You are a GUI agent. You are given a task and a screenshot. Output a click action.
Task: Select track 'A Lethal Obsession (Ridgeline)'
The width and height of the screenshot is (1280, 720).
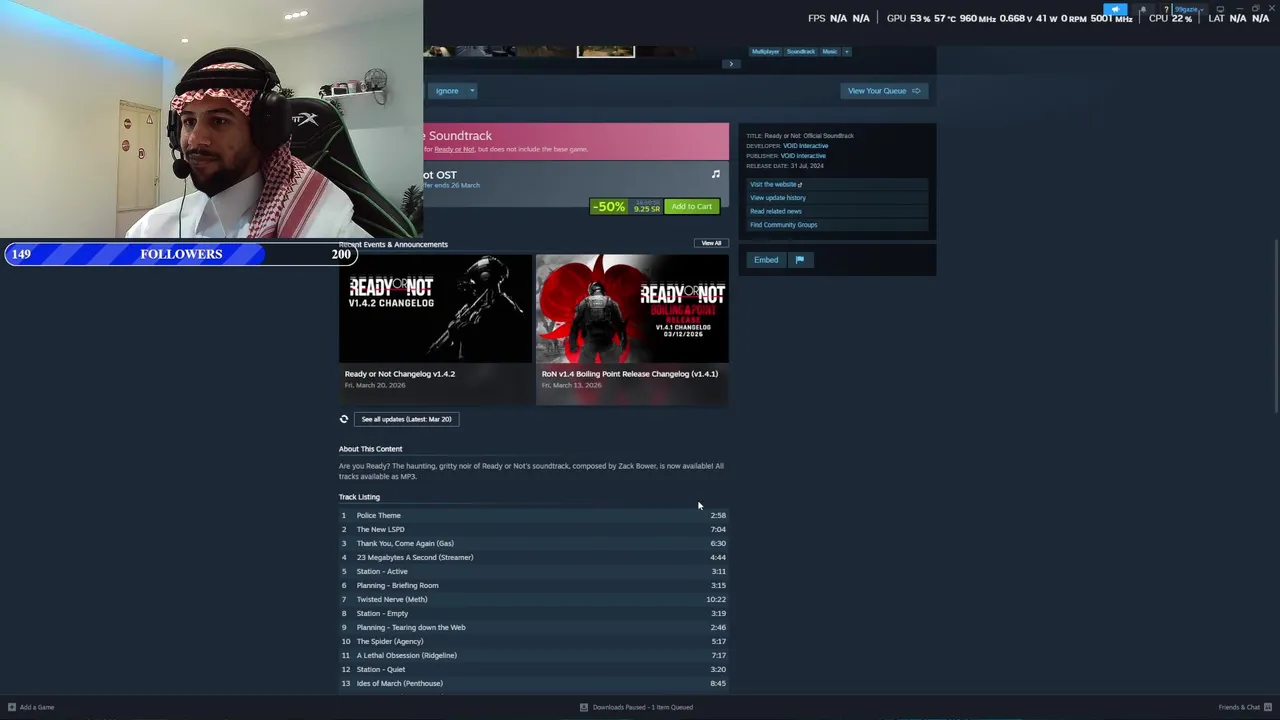click(533, 656)
